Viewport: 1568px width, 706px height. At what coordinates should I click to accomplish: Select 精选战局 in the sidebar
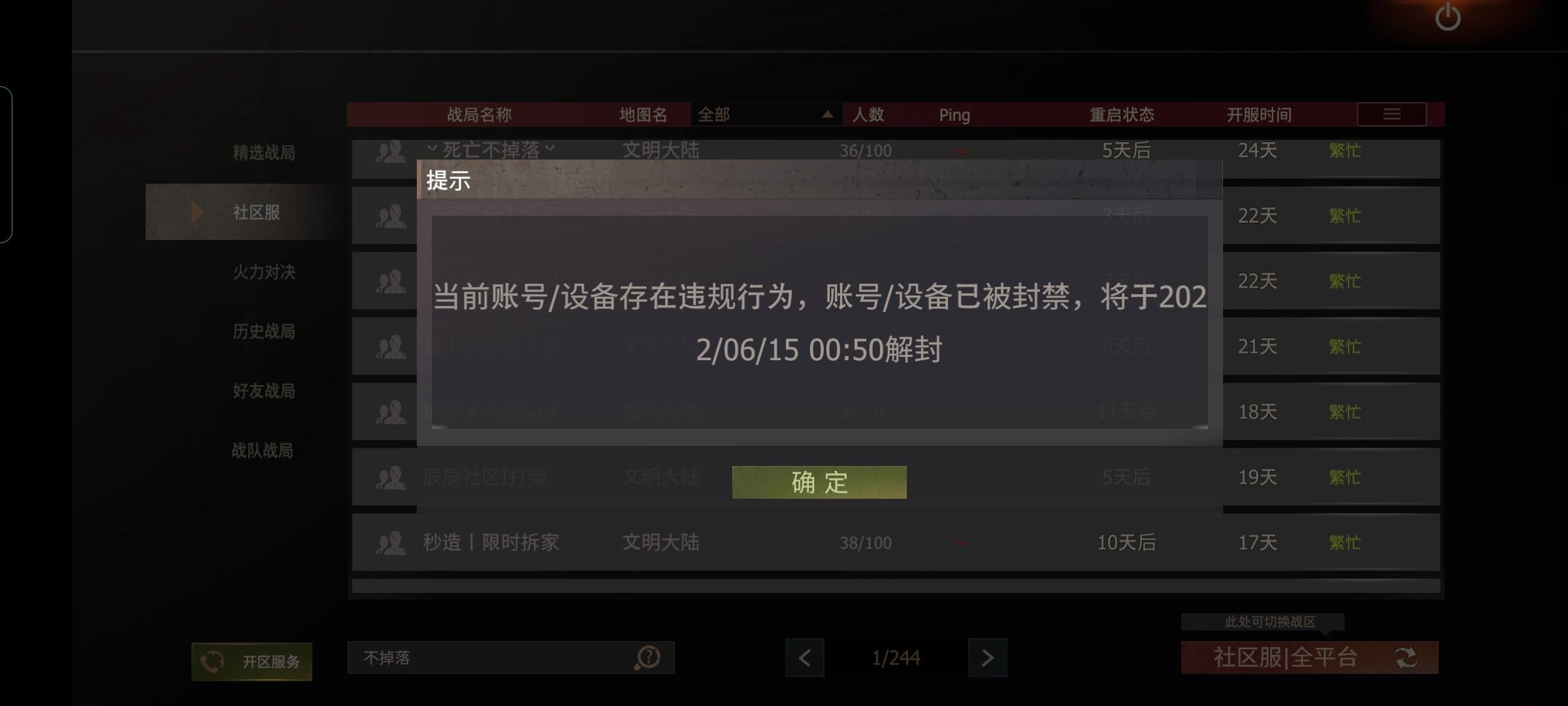point(264,153)
